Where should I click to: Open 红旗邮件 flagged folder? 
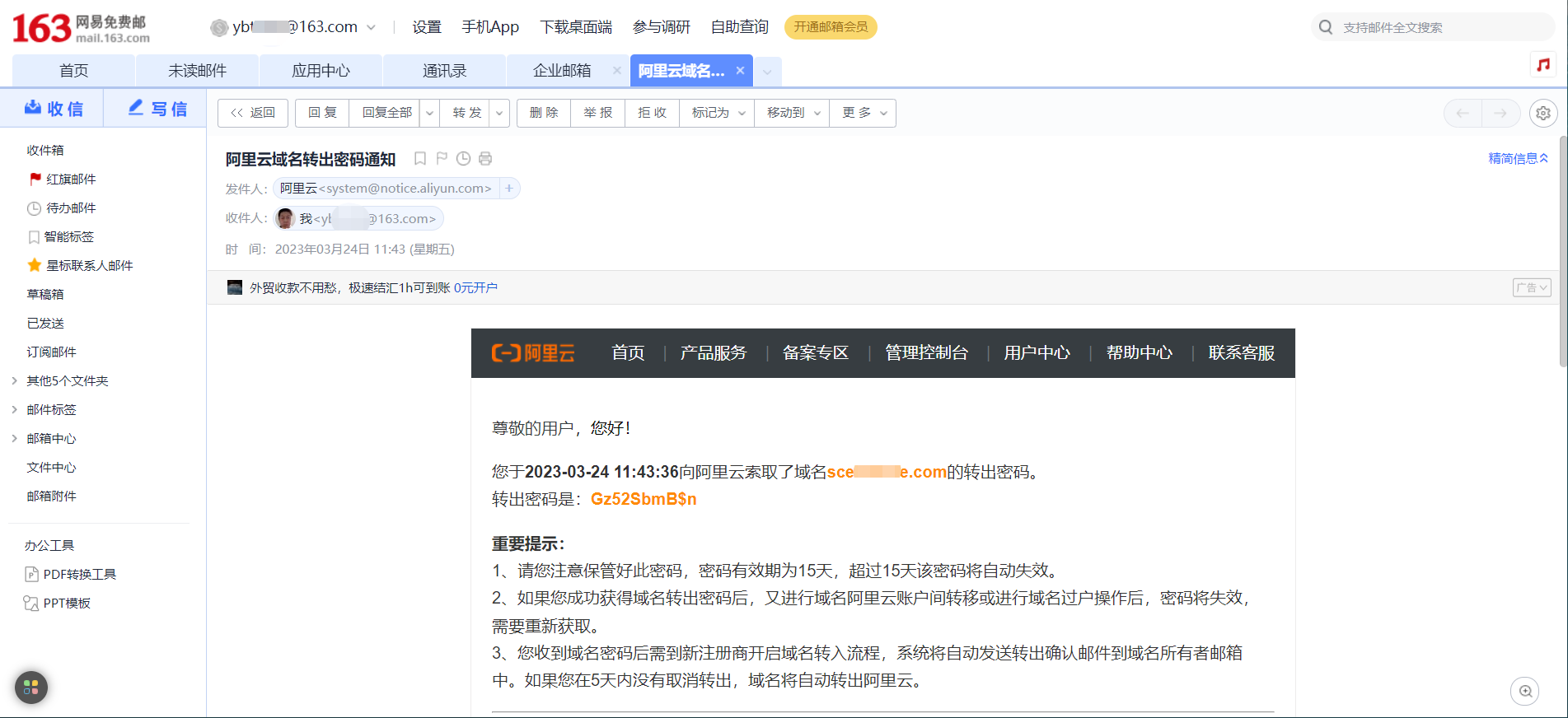63,179
